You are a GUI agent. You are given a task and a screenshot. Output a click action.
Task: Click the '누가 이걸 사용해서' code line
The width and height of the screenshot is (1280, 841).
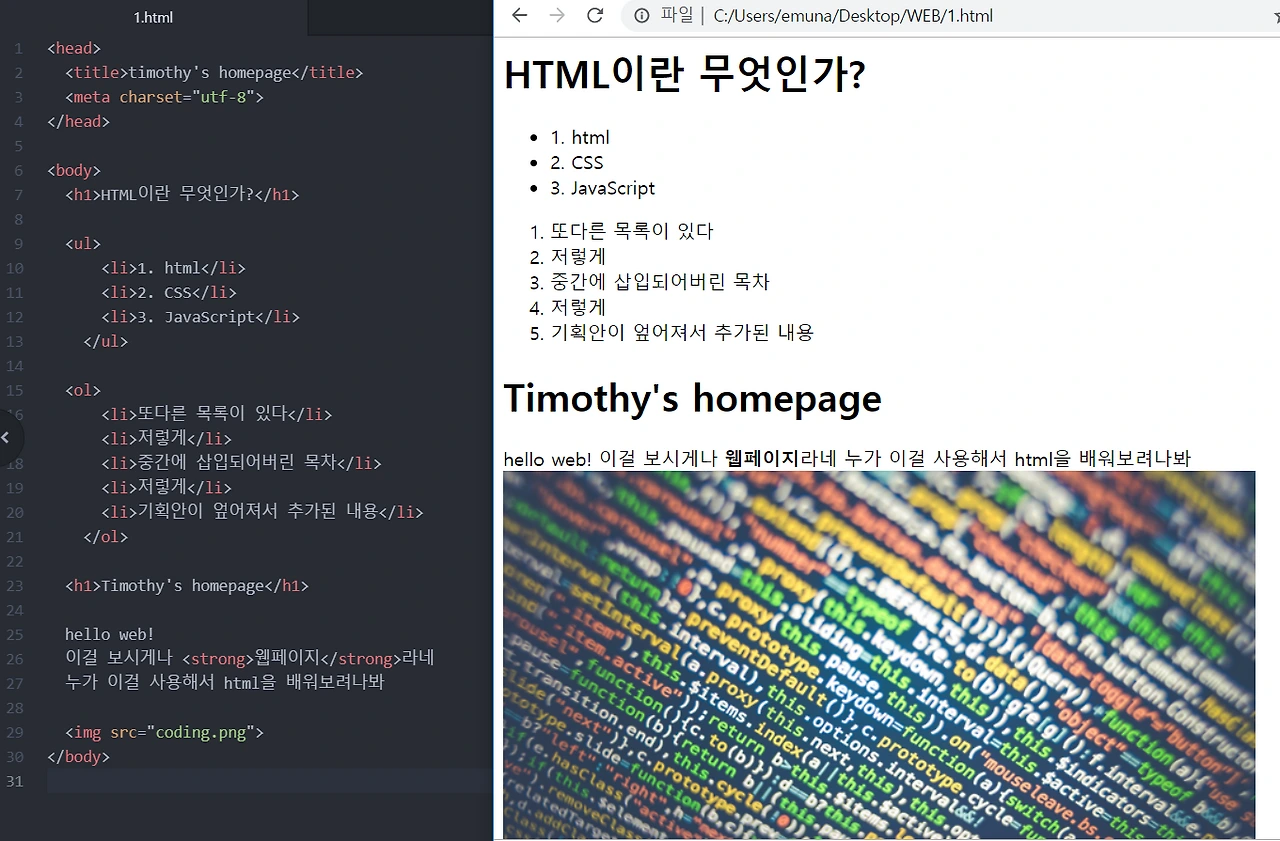tap(225, 683)
